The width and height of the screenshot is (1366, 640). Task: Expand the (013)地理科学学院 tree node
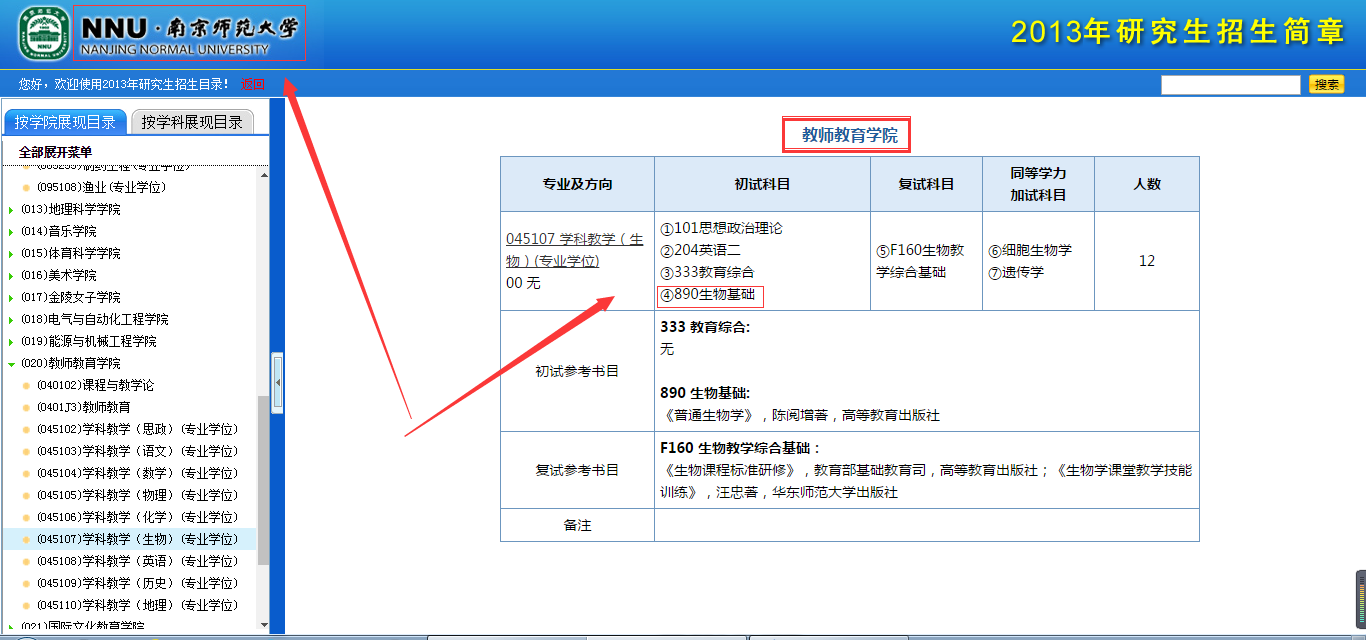point(13,208)
